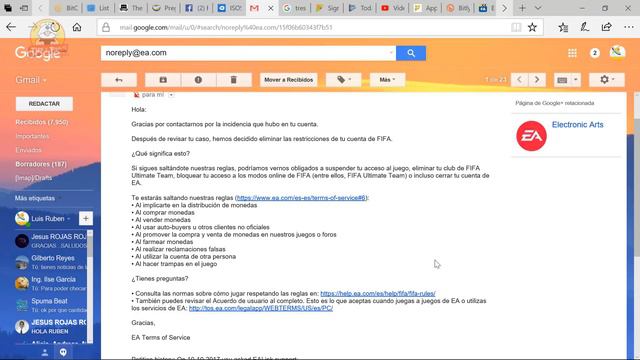Switch to the Google tres tab

pyautogui.click(x=294, y=8)
